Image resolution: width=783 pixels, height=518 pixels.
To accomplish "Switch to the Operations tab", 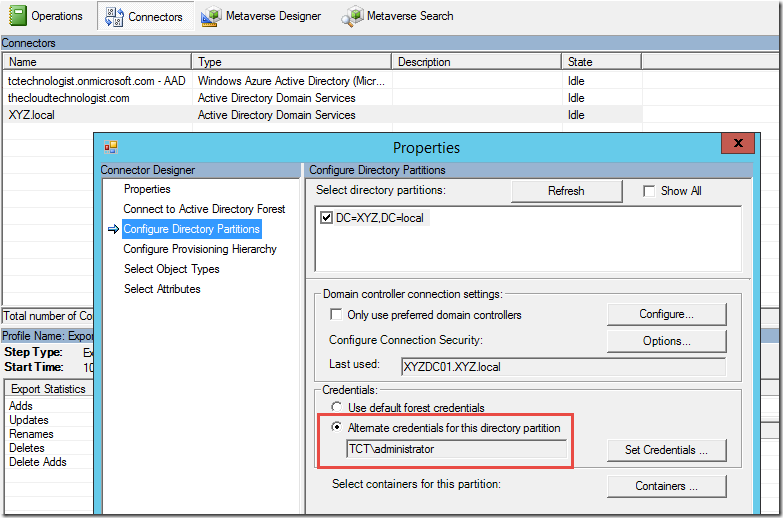I will click(x=46, y=15).
